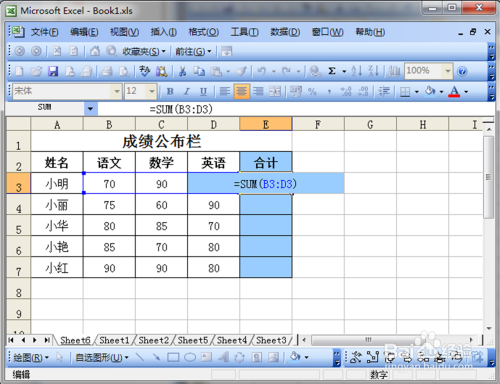Toggle Underline formatting button
Viewport: 500px width, 384px height.
[x=203, y=91]
